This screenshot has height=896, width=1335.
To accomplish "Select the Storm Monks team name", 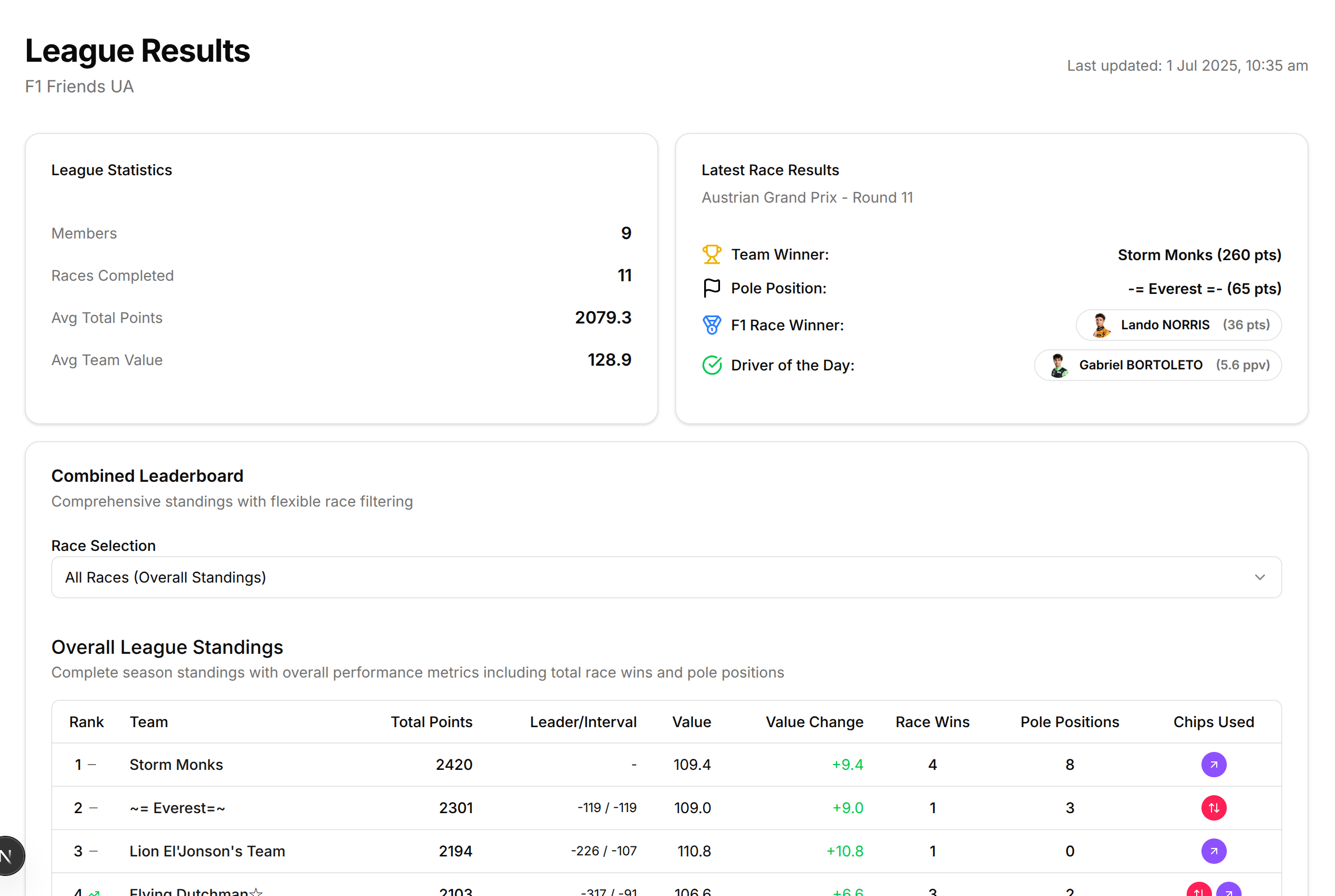I will (176, 765).
